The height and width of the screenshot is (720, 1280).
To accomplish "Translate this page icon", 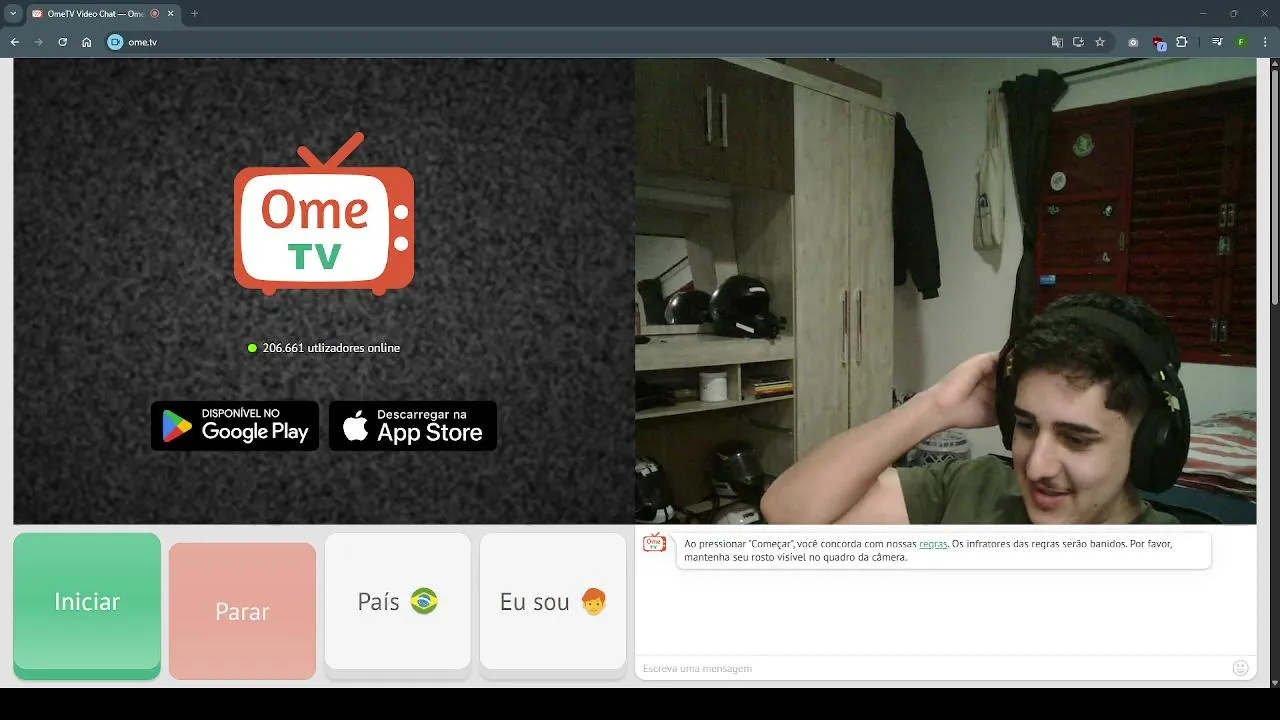I will [1057, 42].
